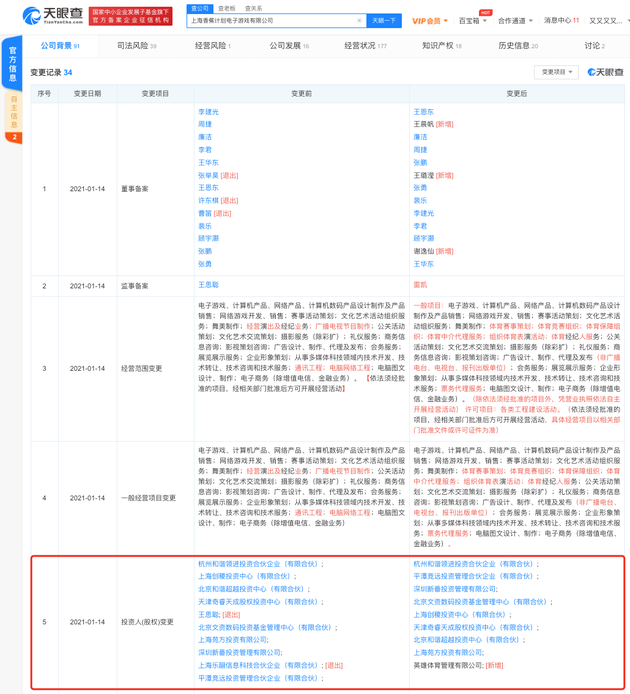Click the 变更日期 column header
The image size is (630, 694).
[x=87, y=93]
